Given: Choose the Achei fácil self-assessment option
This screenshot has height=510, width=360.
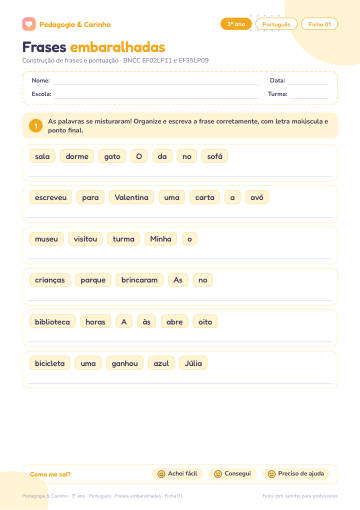Looking at the screenshot, I should [x=178, y=474].
